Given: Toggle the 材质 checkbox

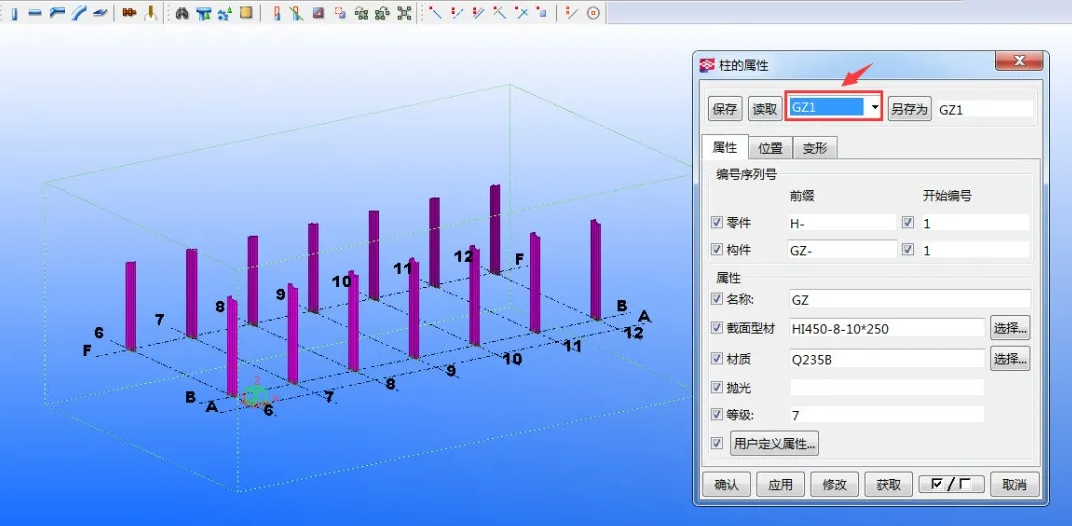Looking at the screenshot, I should tap(716, 358).
